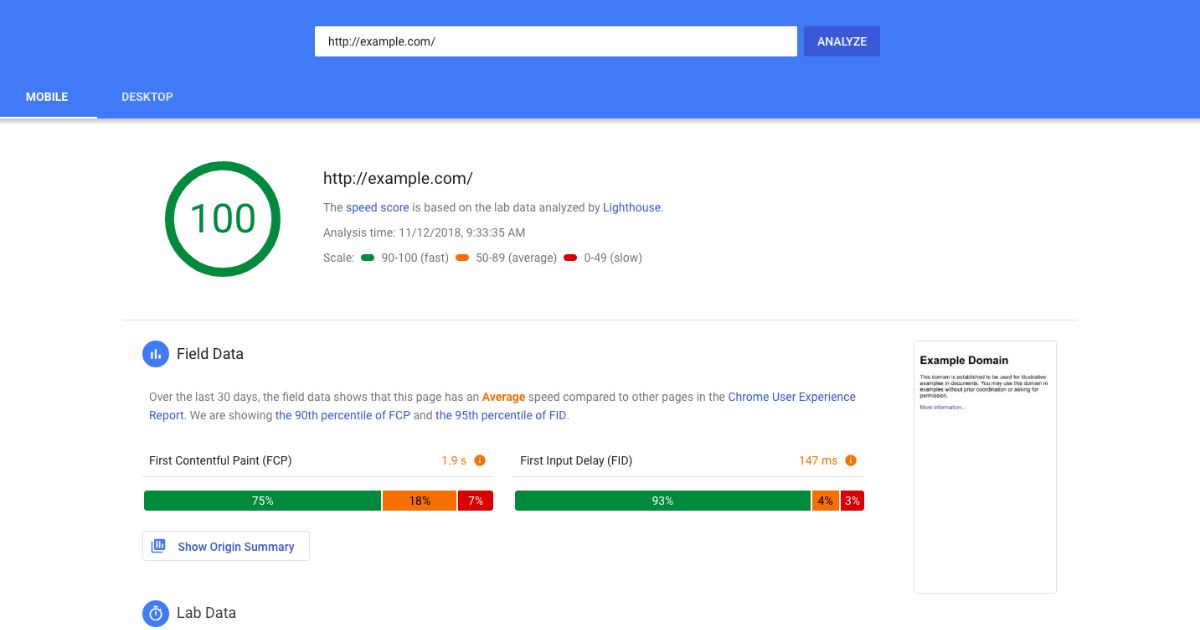Image resolution: width=1200 pixels, height=630 pixels.
Task: Click the green 93% FID bar segment
Action: (663, 501)
